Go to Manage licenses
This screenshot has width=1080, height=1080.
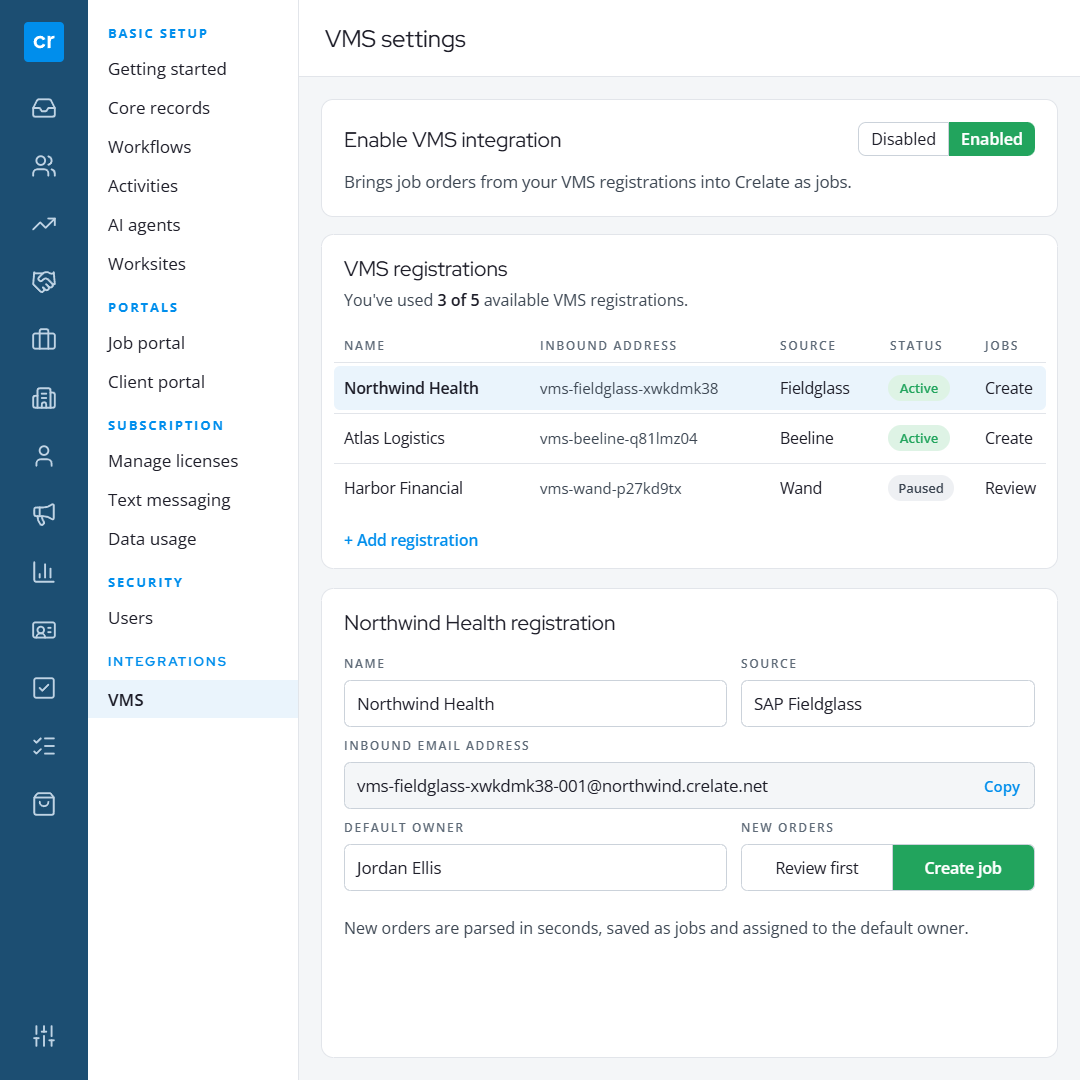click(173, 461)
